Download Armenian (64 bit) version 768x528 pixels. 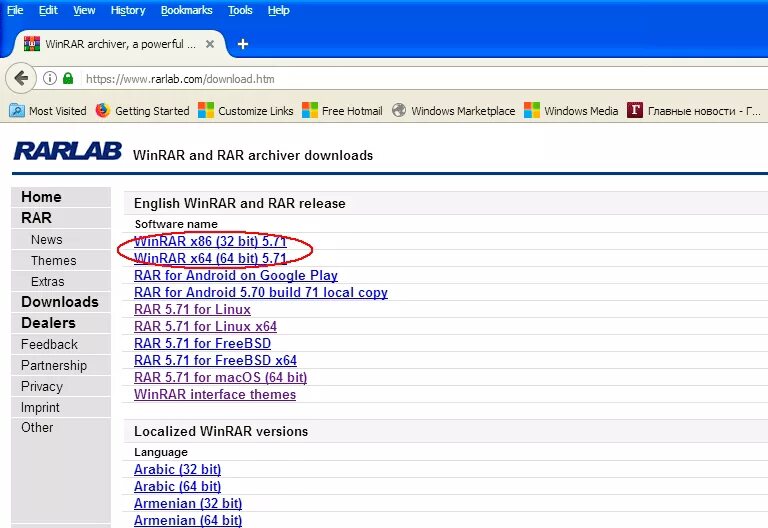(x=188, y=520)
